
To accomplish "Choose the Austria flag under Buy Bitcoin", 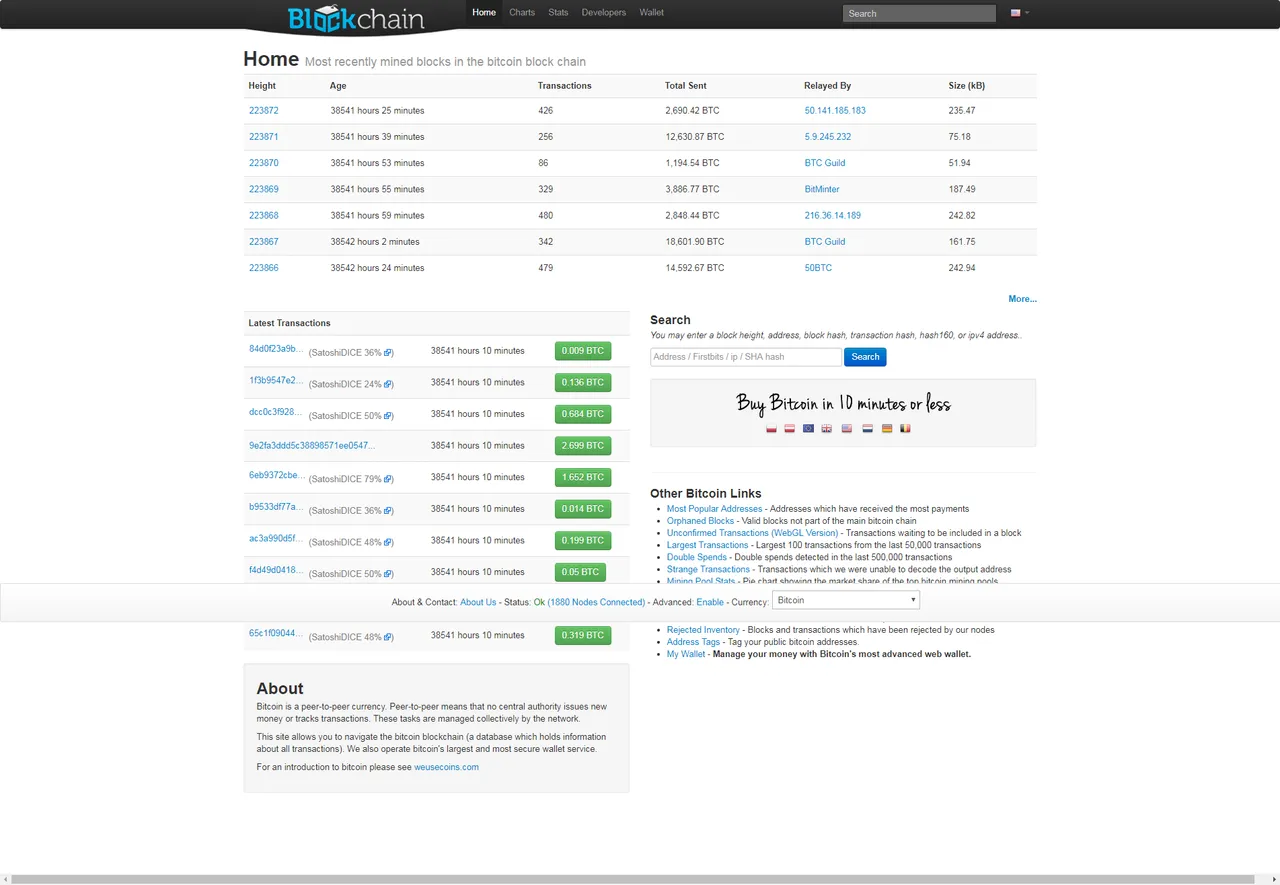I will tap(790, 428).
